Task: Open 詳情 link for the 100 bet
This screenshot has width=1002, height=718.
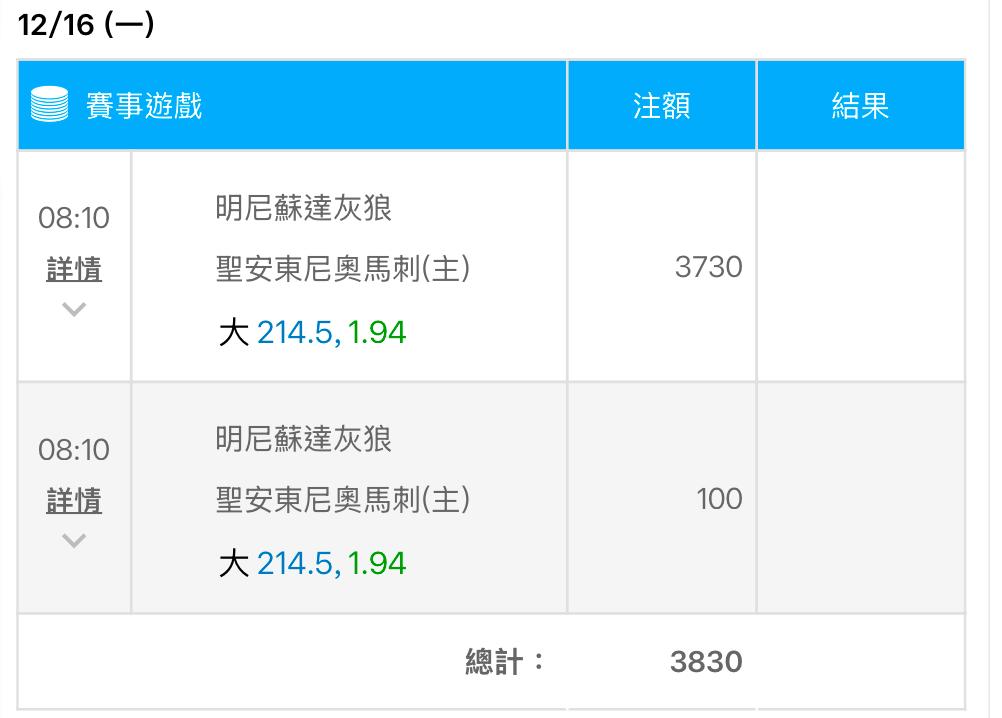Action: [x=74, y=501]
